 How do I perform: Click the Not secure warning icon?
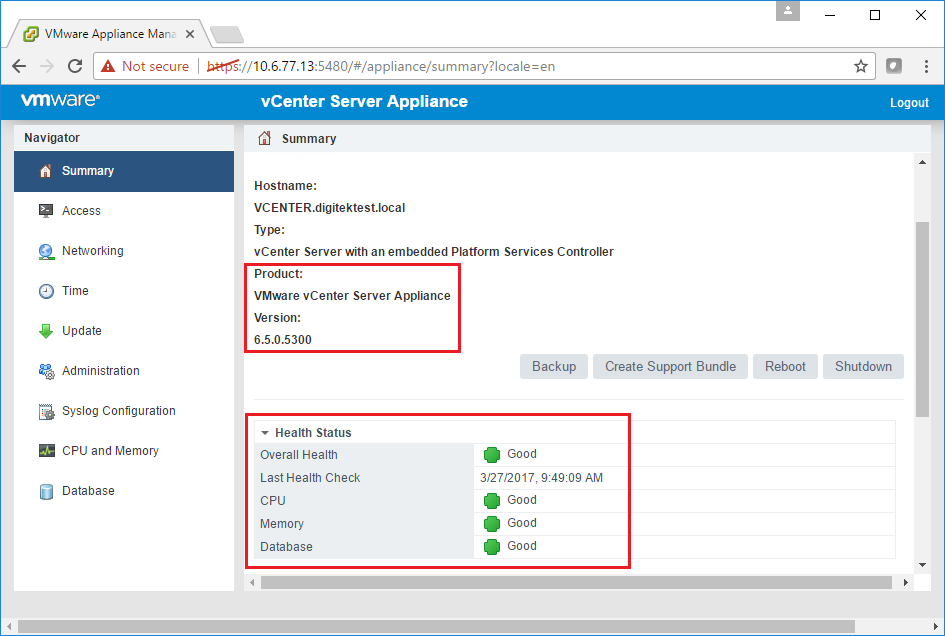pos(108,66)
